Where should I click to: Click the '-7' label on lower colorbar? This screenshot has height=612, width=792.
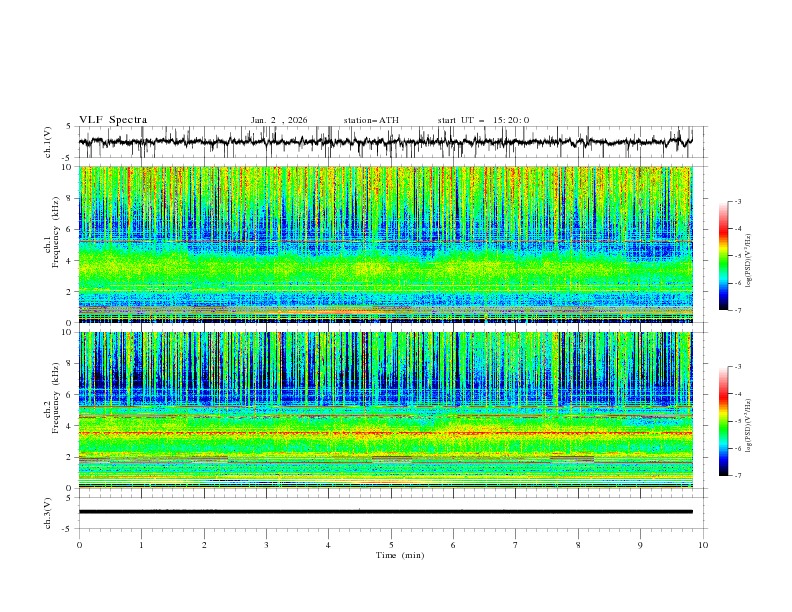click(x=738, y=476)
